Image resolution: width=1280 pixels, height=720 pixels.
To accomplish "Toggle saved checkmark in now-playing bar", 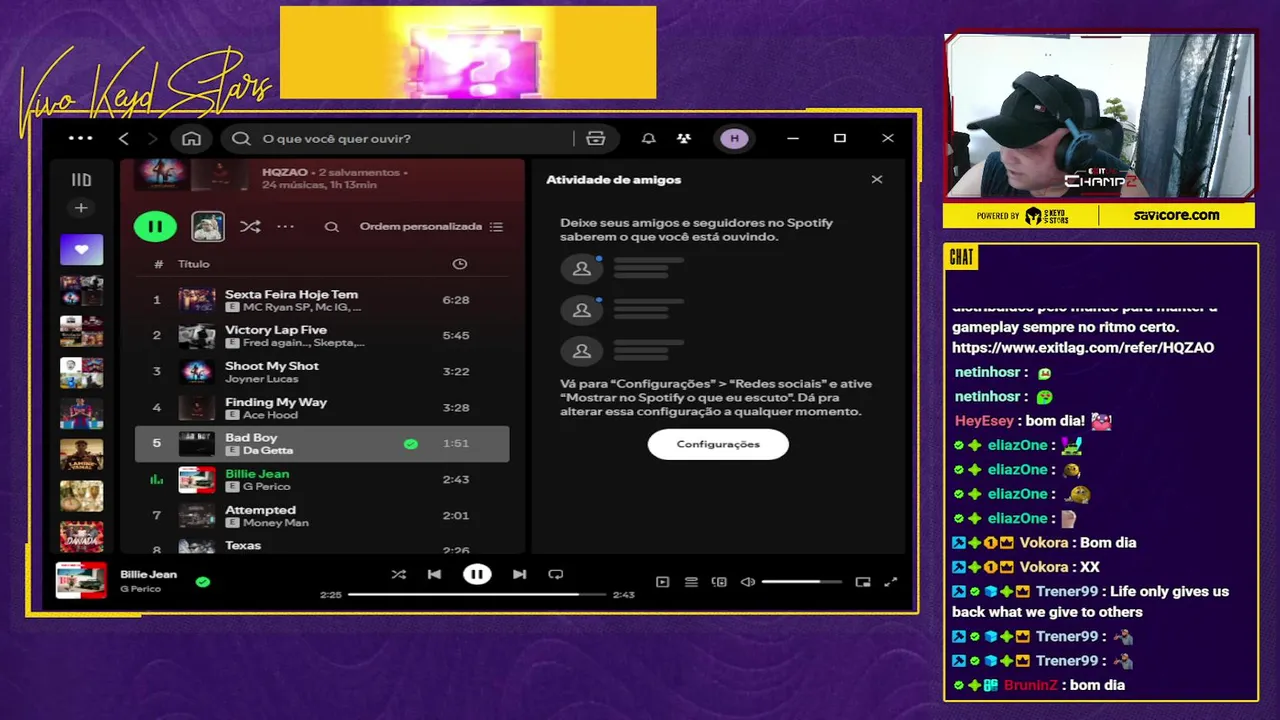I will click(x=203, y=581).
